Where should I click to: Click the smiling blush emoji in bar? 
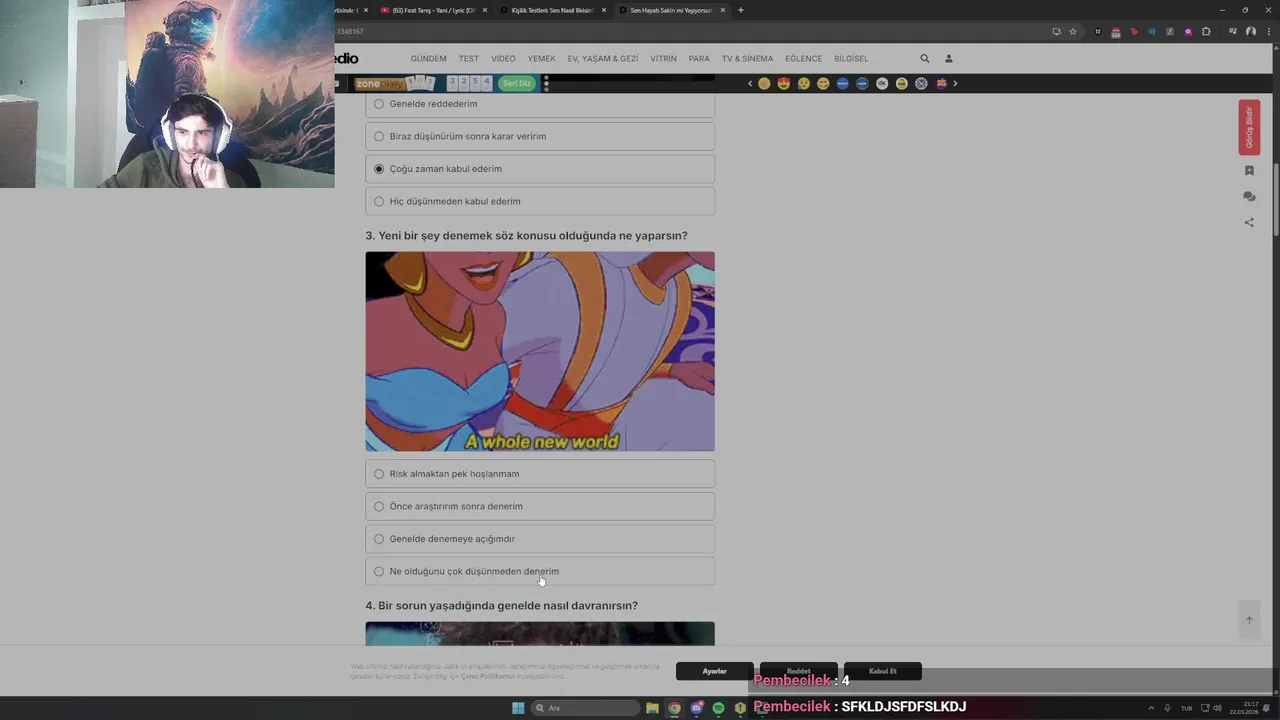tap(823, 84)
